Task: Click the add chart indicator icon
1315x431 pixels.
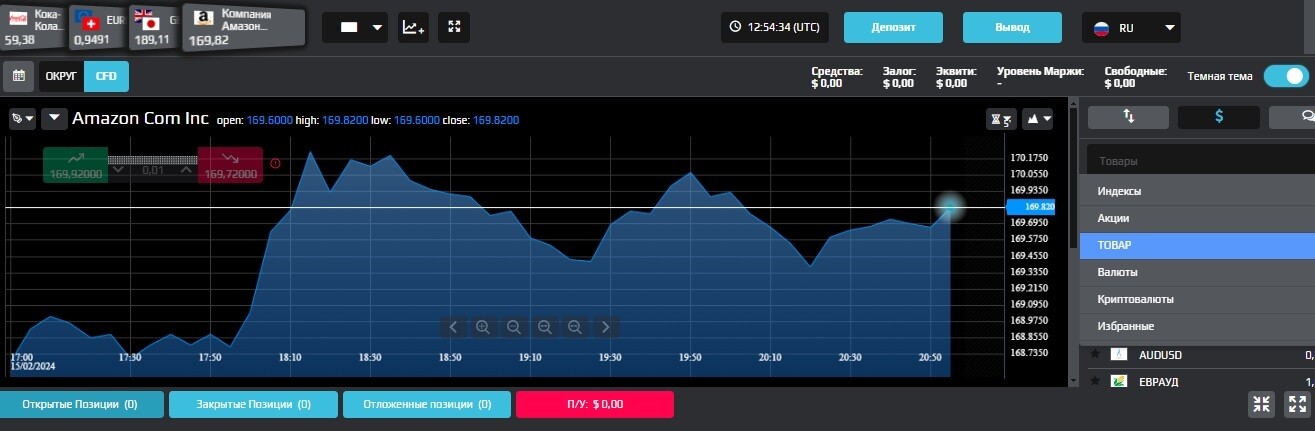Action: tap(413, 28)
